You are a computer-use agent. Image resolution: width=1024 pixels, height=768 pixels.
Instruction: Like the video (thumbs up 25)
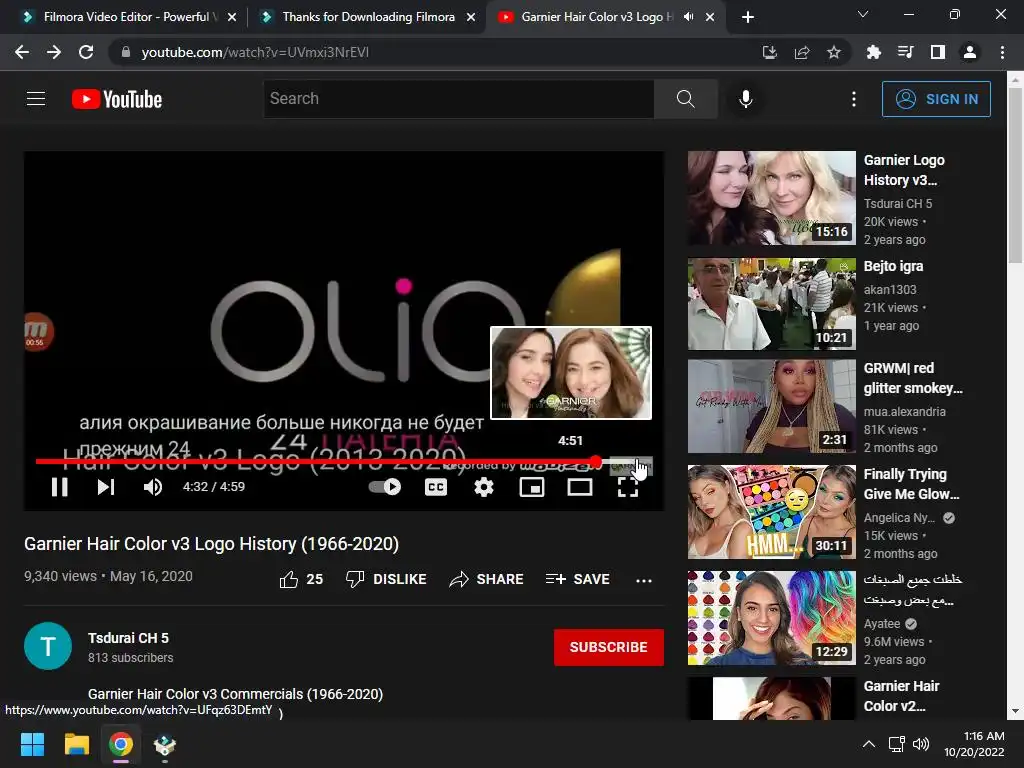(301, 579)
